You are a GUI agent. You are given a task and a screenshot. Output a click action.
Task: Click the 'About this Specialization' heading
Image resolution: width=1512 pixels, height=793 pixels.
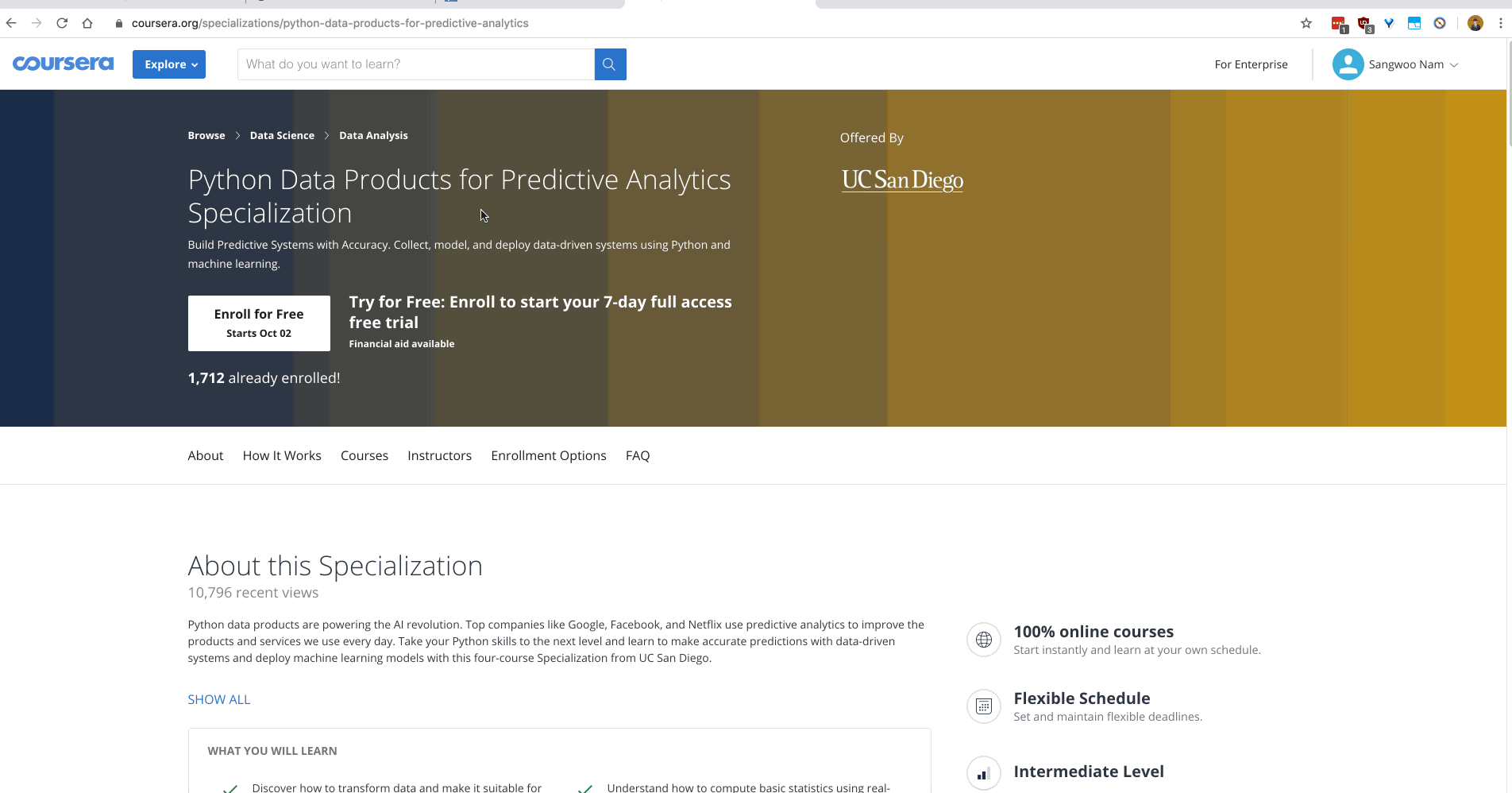click(335, 566)
